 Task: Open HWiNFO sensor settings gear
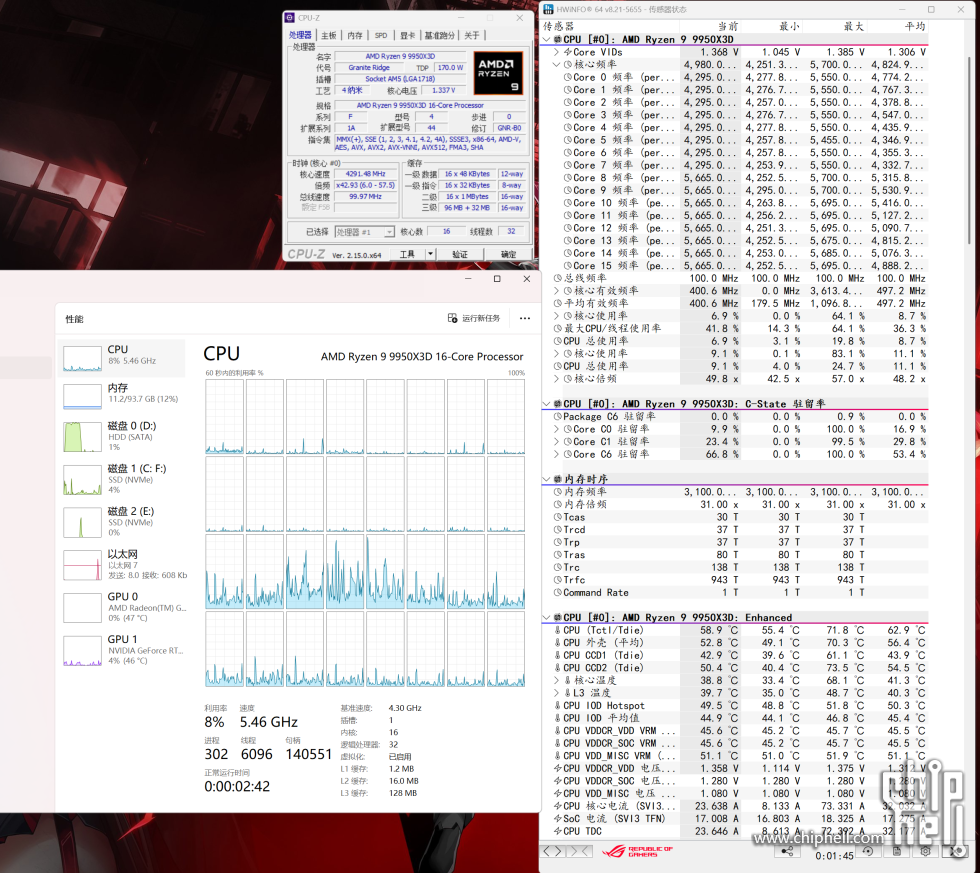tap(926, 851)
